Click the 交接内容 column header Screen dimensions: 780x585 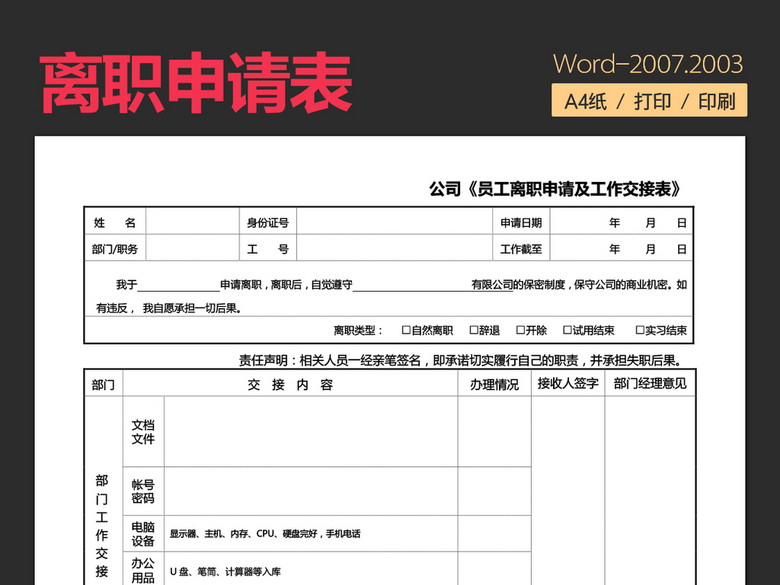tap(290, 384)
